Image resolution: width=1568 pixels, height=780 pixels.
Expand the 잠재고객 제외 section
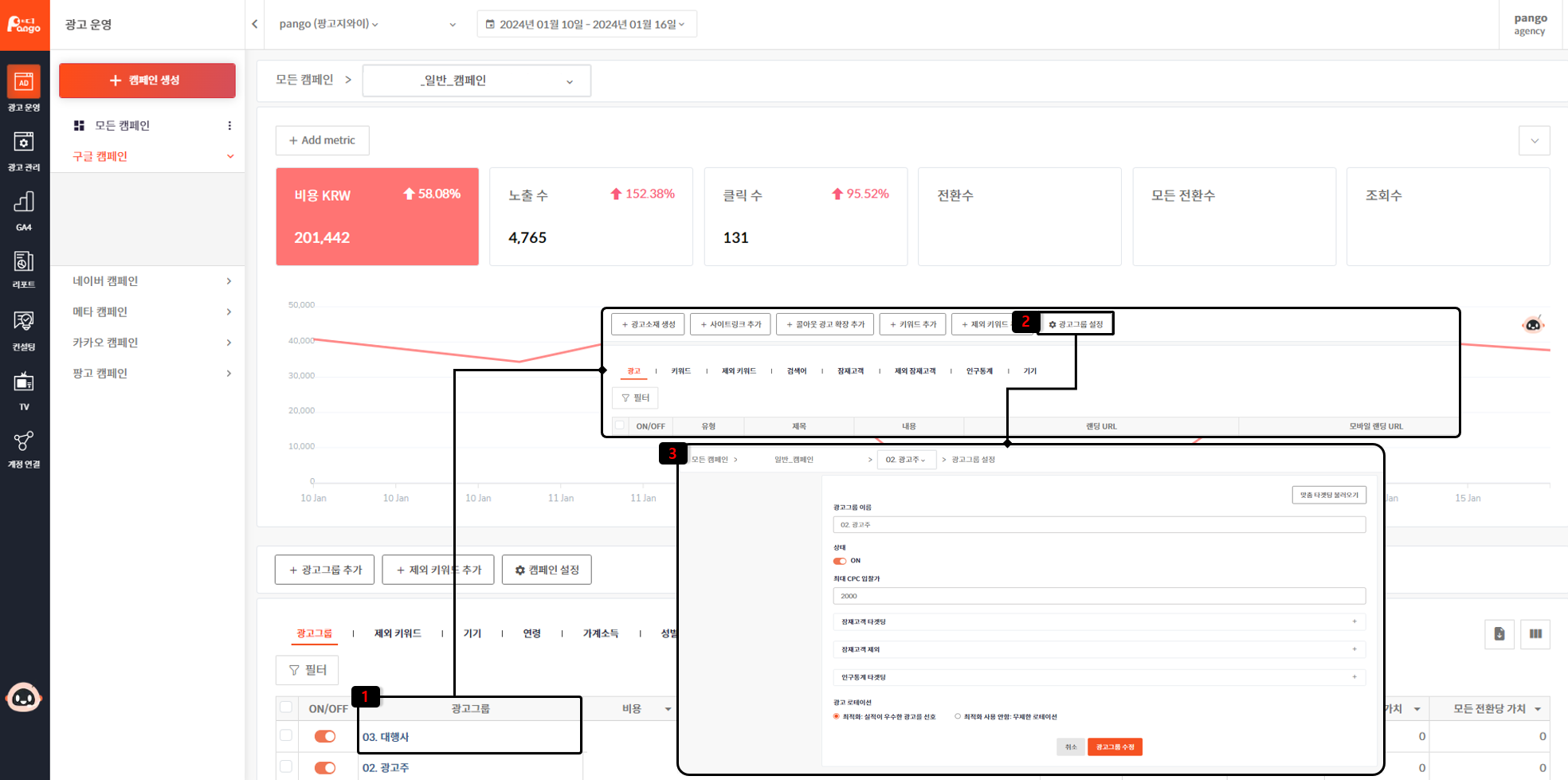click(x=1100, y=649)
